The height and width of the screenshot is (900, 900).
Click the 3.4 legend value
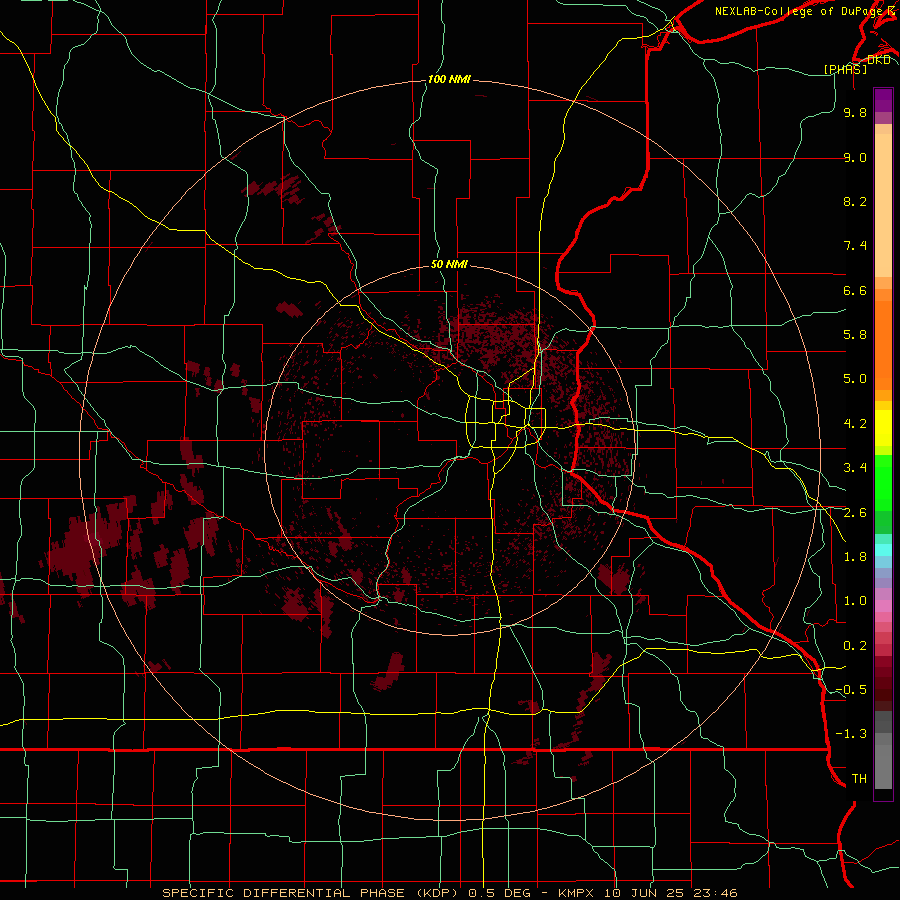855,468
